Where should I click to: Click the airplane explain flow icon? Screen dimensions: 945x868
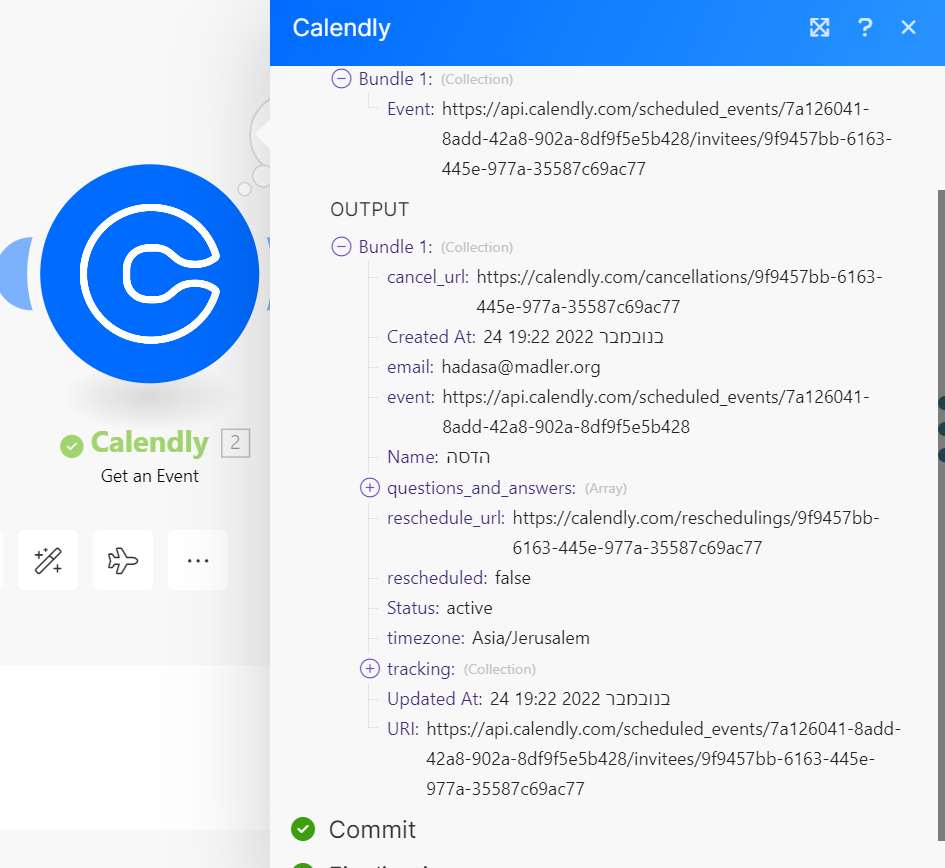123,560
